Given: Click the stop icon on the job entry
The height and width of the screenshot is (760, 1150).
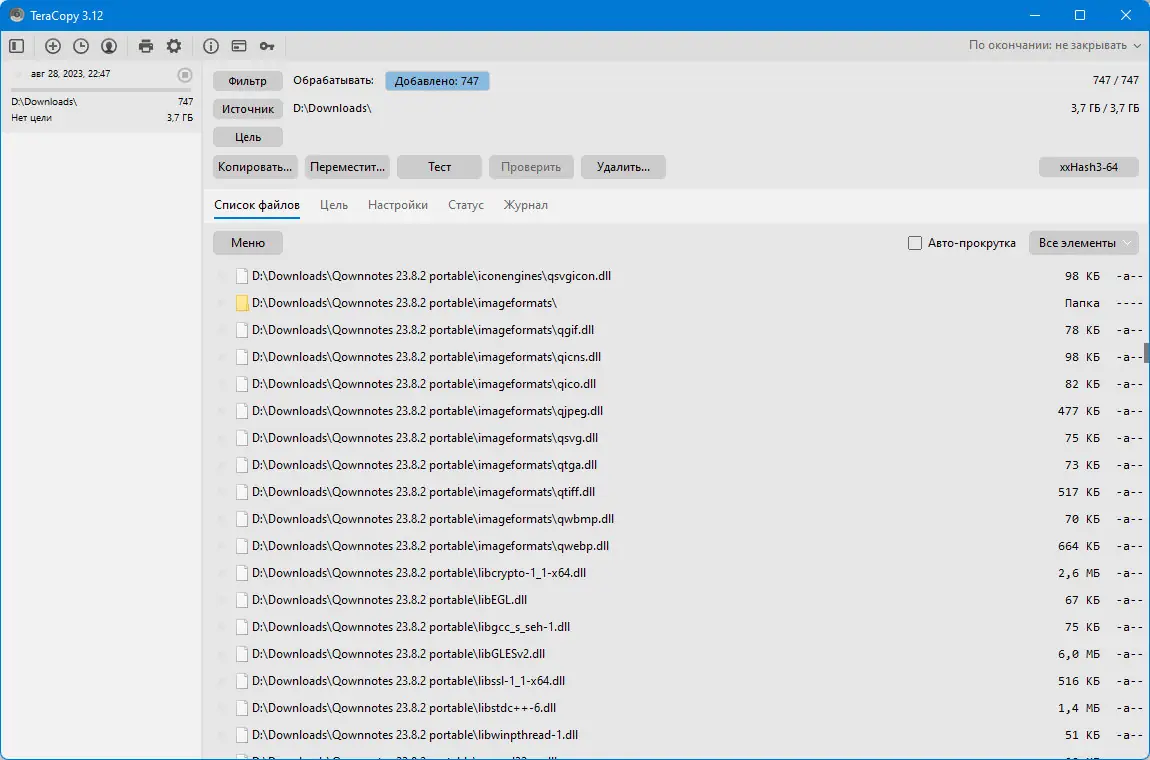Looking at the screenshot, I should 185,74.
